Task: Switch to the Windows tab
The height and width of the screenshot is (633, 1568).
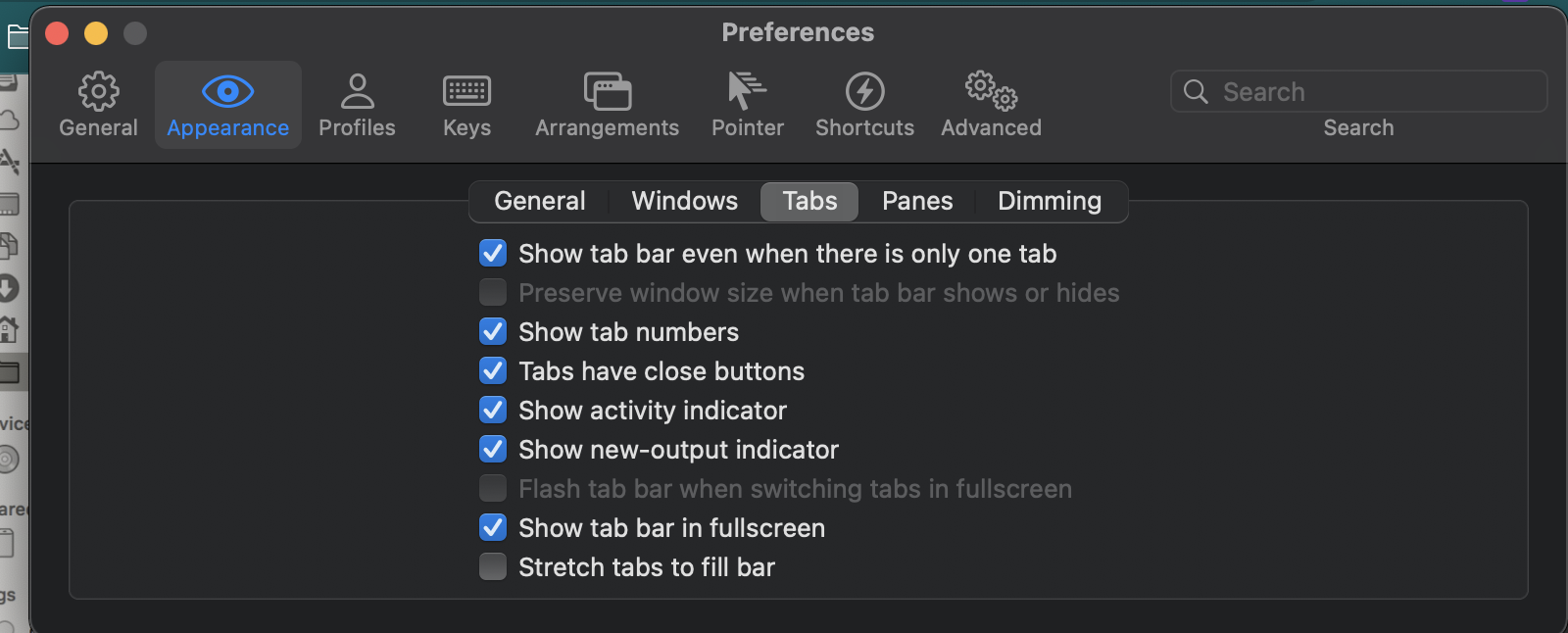Action: pyautogui.click(x=684, y=201)
